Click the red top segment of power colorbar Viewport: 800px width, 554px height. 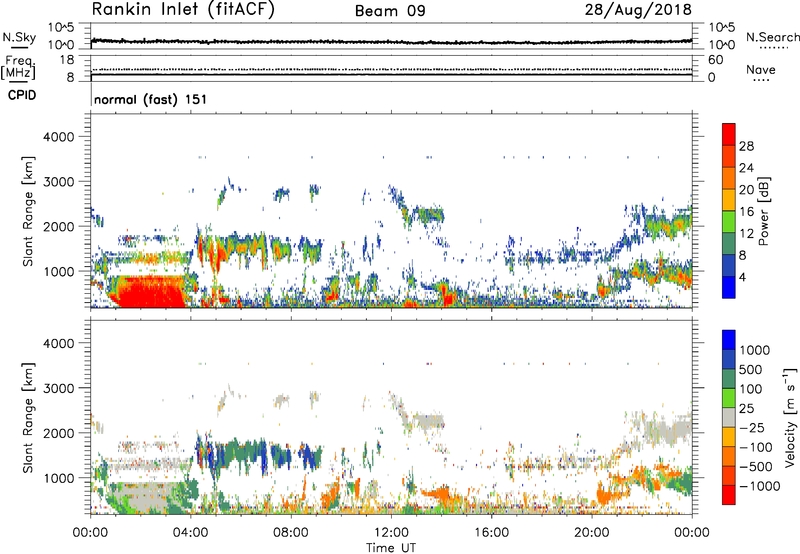[x=729, y=135]
